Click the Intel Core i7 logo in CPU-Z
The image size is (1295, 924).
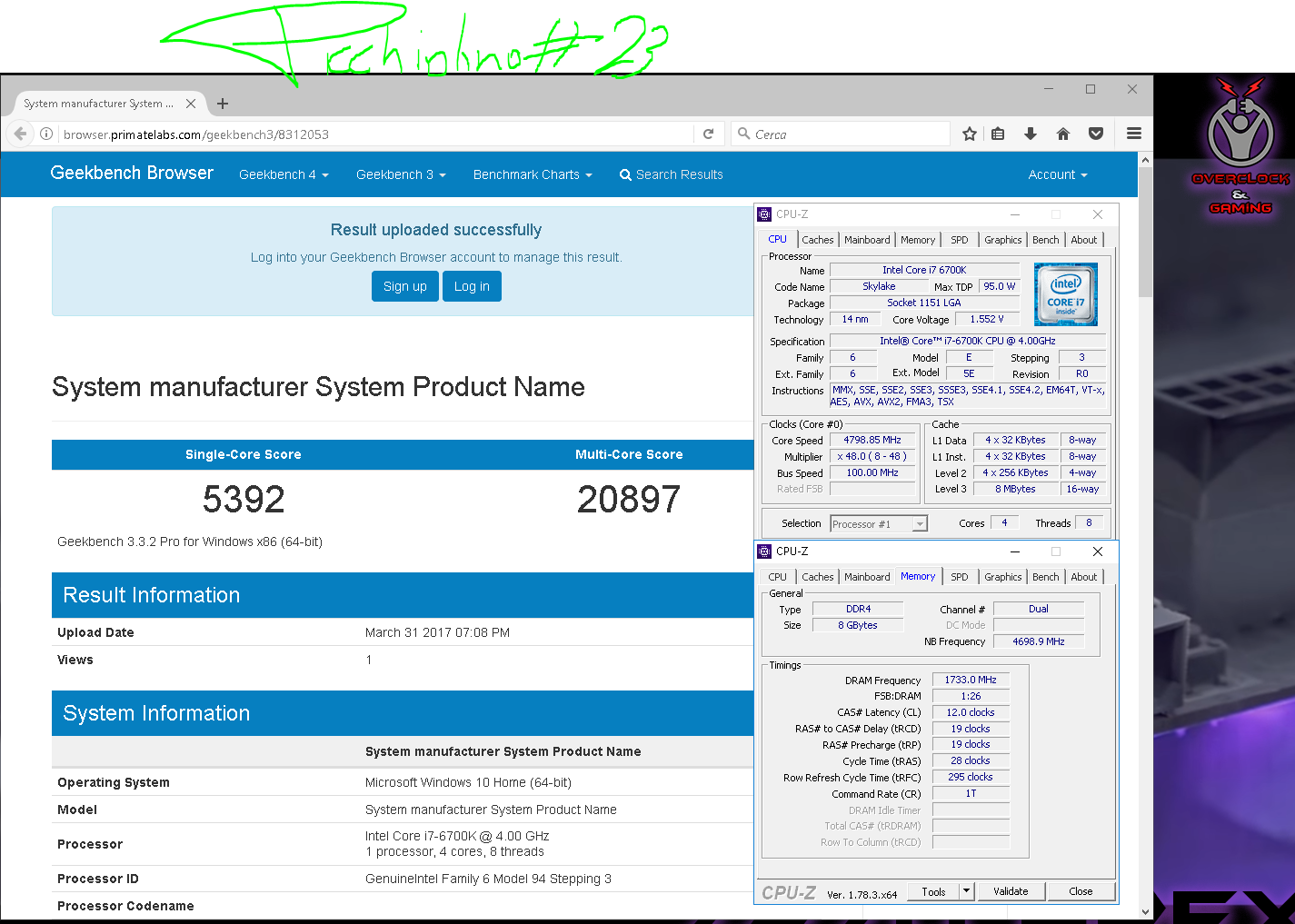pyautogui.click(x=1066, y=294)
